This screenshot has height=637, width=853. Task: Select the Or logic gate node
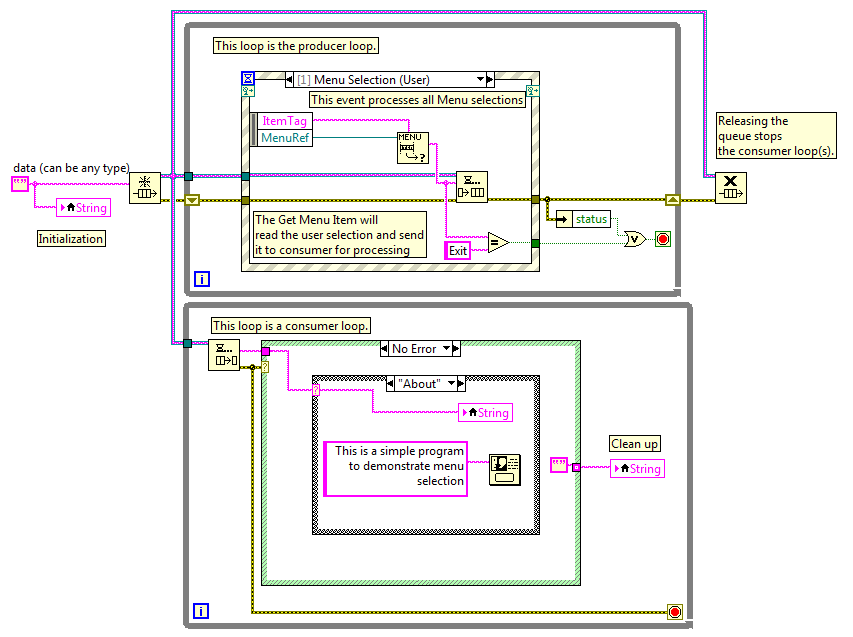[635, 239]
